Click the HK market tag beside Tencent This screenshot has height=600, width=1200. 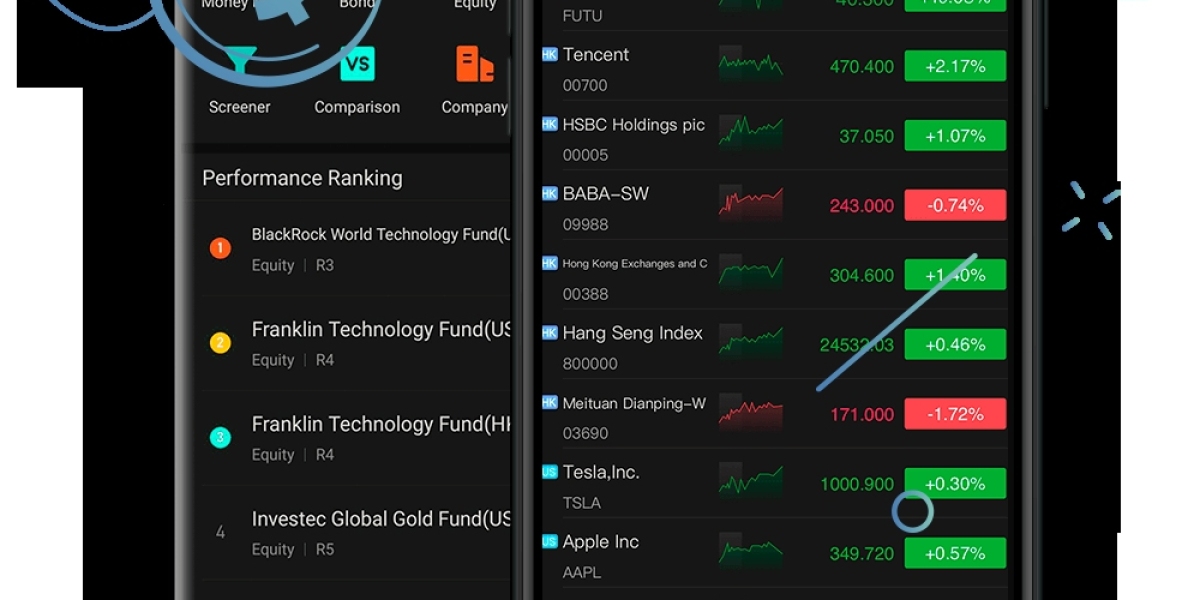coord(549,54)
